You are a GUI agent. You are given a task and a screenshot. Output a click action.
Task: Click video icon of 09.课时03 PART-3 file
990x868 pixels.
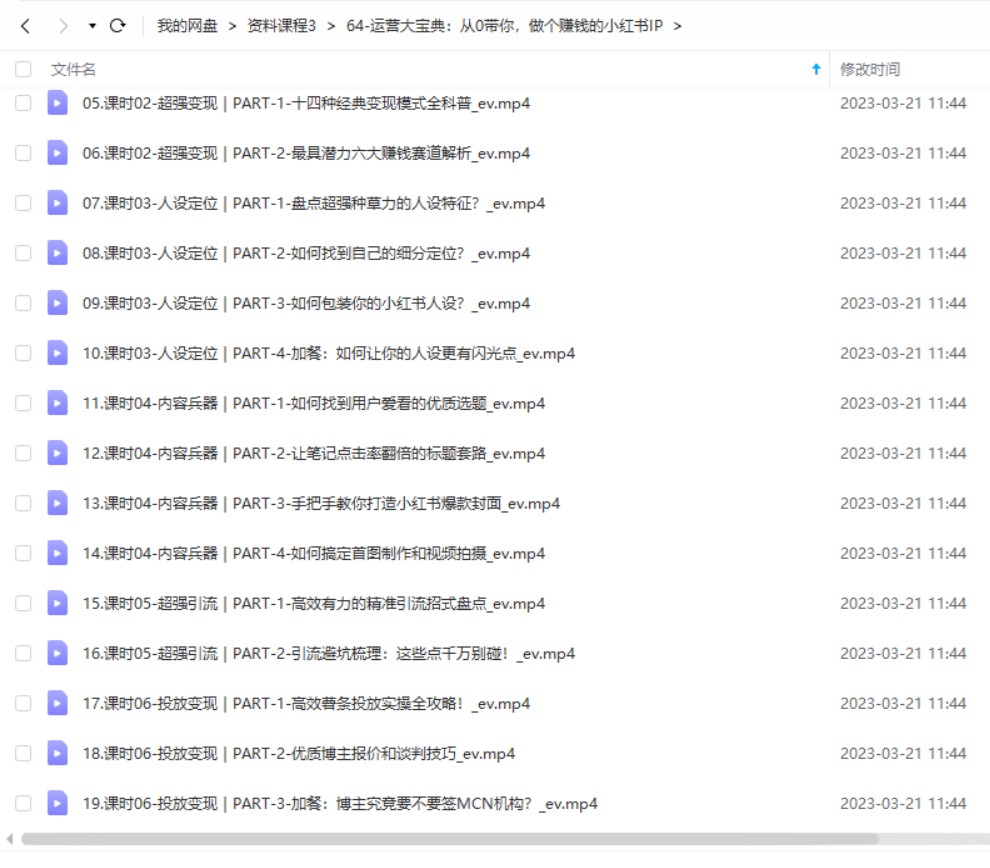(57, 303)
